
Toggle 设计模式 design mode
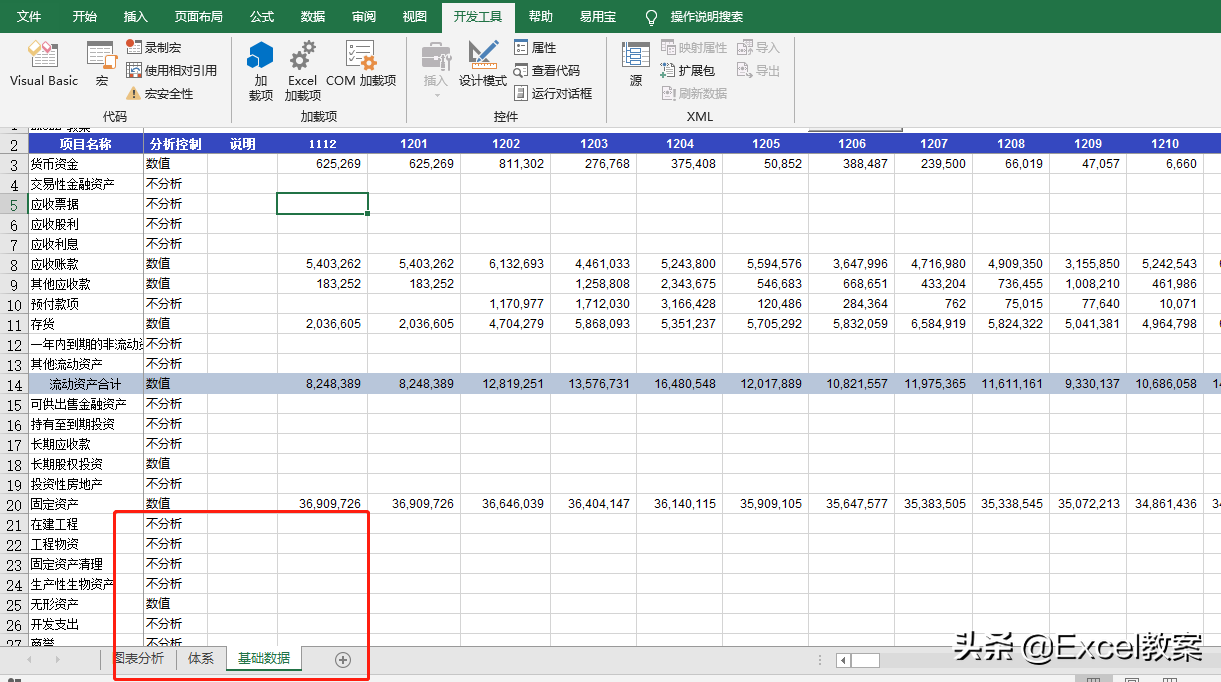[483, 64]
